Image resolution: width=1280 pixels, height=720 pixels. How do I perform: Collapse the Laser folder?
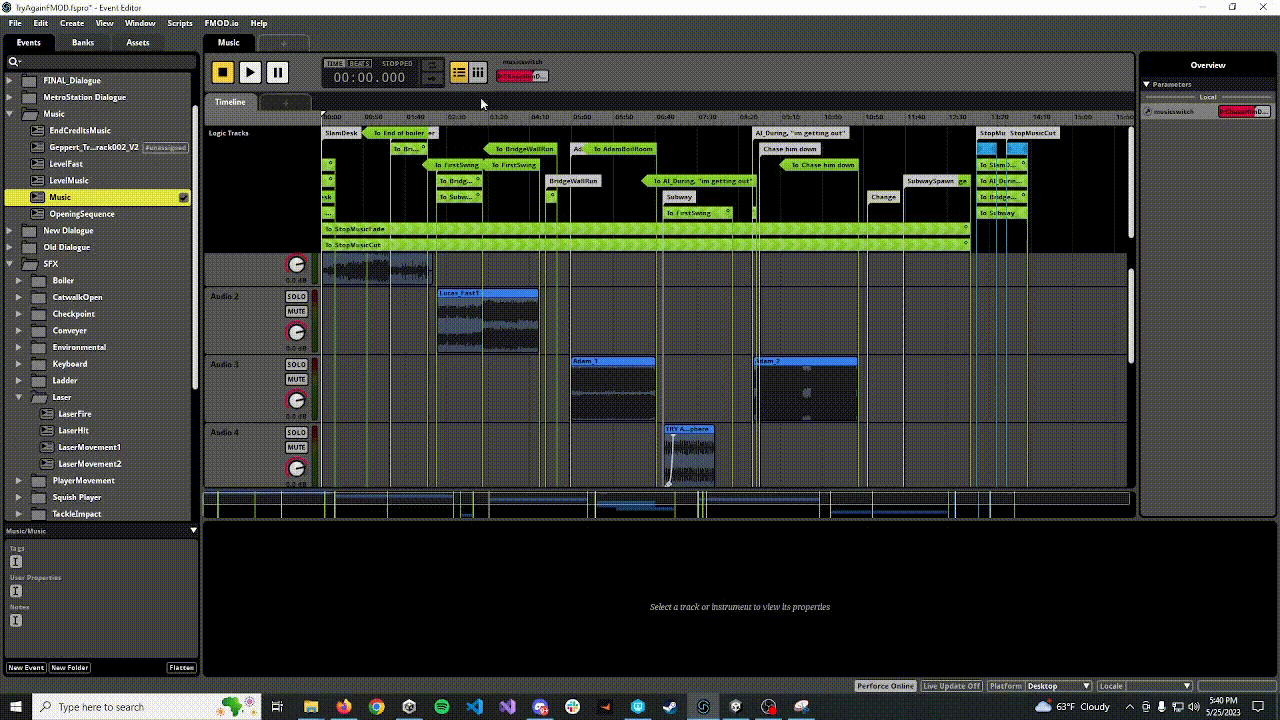(x=19, y=397)
